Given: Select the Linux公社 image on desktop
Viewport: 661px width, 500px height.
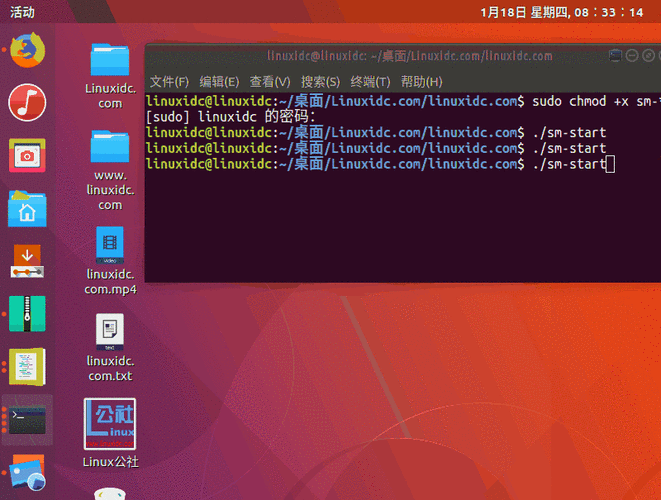Looking at the screenshot, I should (x=110, y=433).
